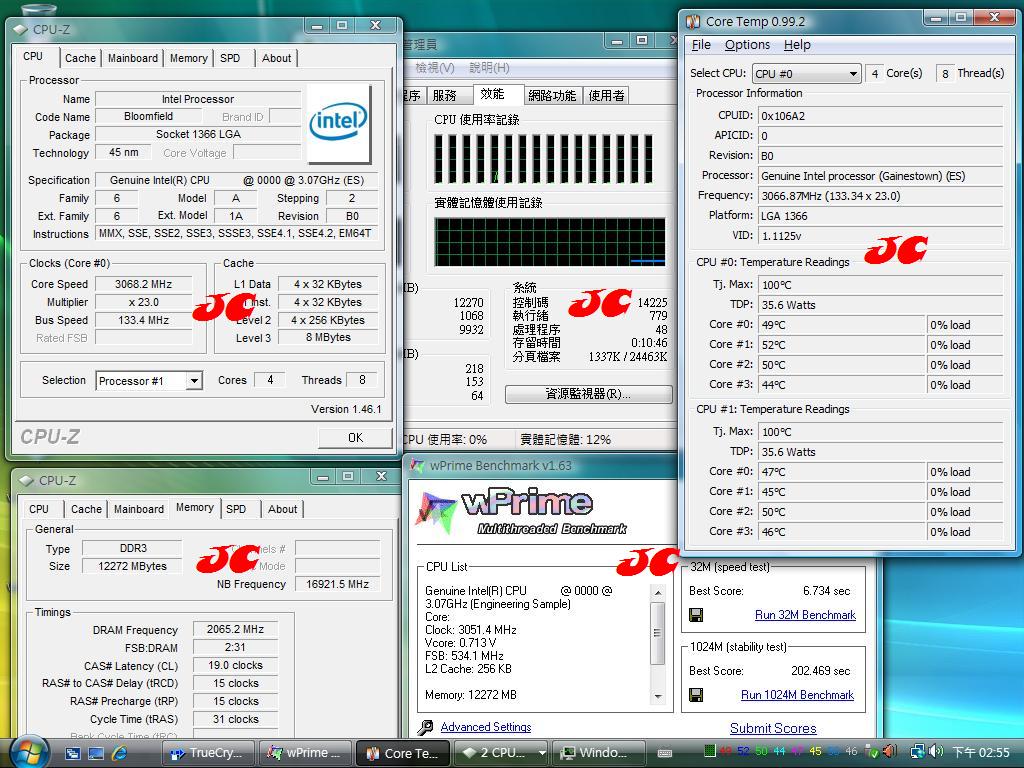Switch to Cache tab in top CPU-Z
Viewport: 1024px width, 768px height.
click(x=80, y=58)
